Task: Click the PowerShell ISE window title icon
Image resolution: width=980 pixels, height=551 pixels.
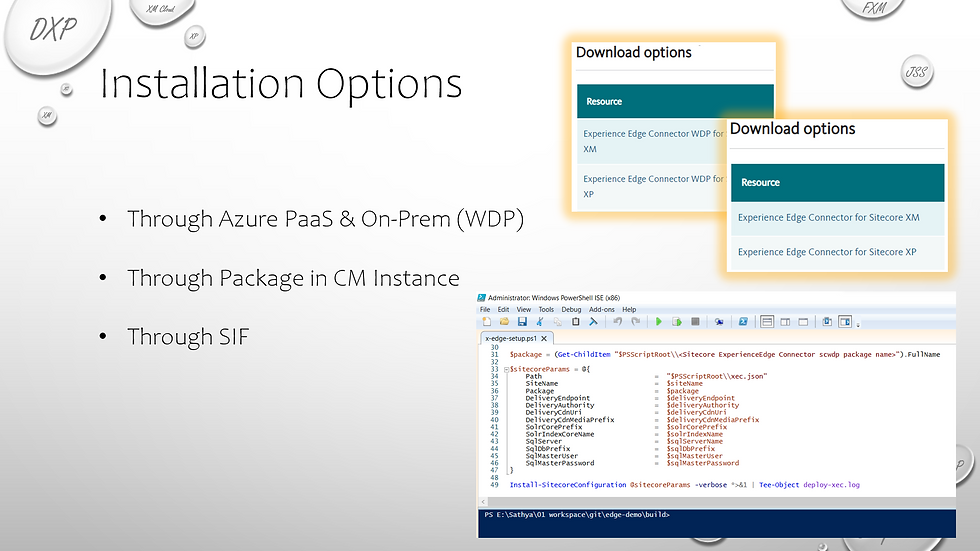Action: [x=481, y=298]
